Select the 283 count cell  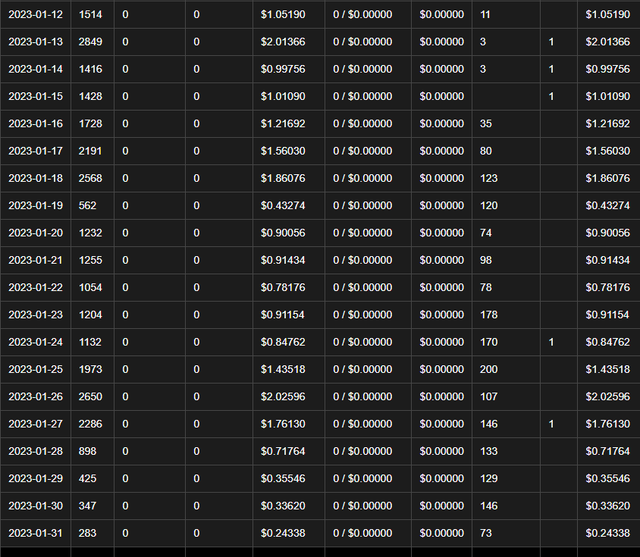coord(87,534)
